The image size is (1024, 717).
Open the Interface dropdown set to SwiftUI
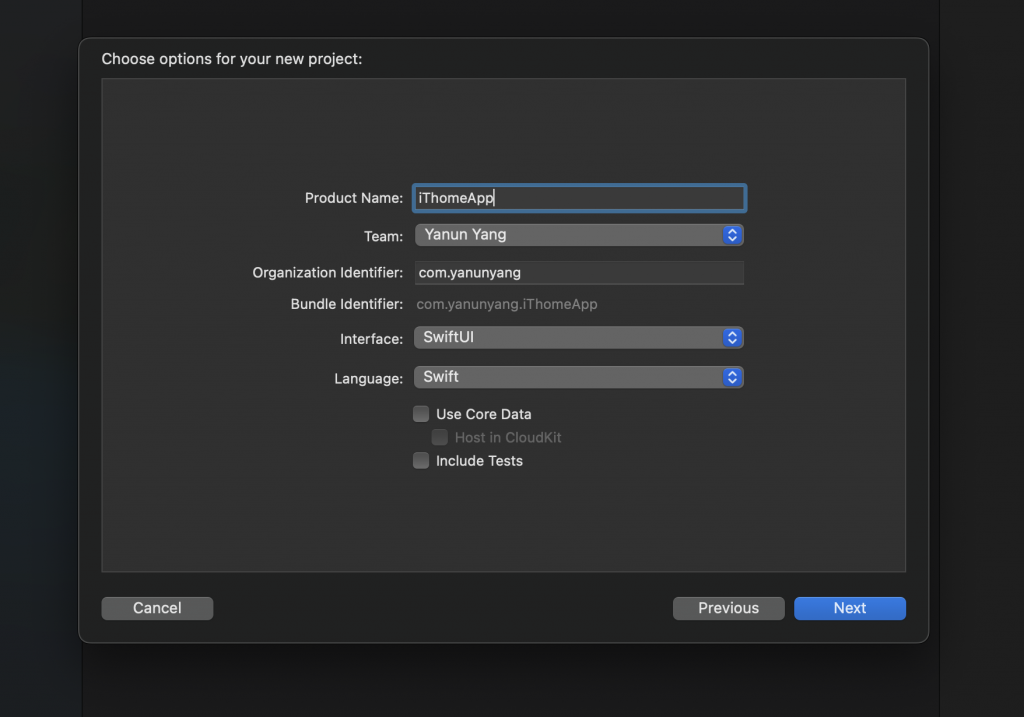(570, 338)
